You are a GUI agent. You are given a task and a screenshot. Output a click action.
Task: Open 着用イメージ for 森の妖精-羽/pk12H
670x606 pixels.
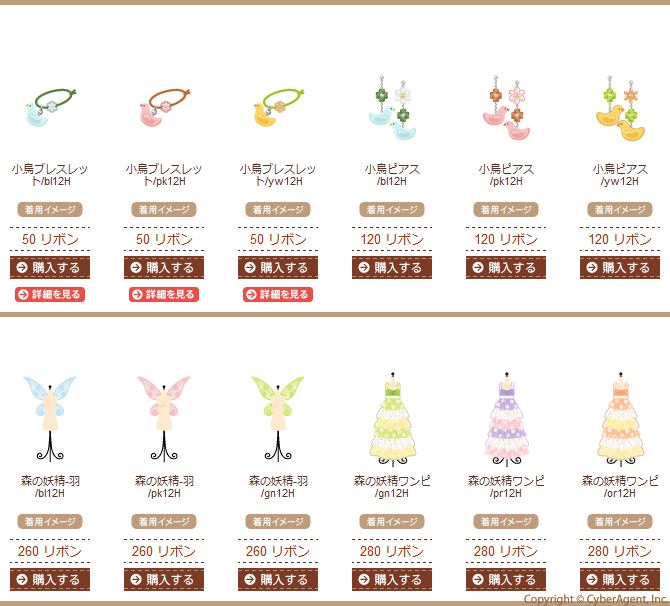(164, 521)
